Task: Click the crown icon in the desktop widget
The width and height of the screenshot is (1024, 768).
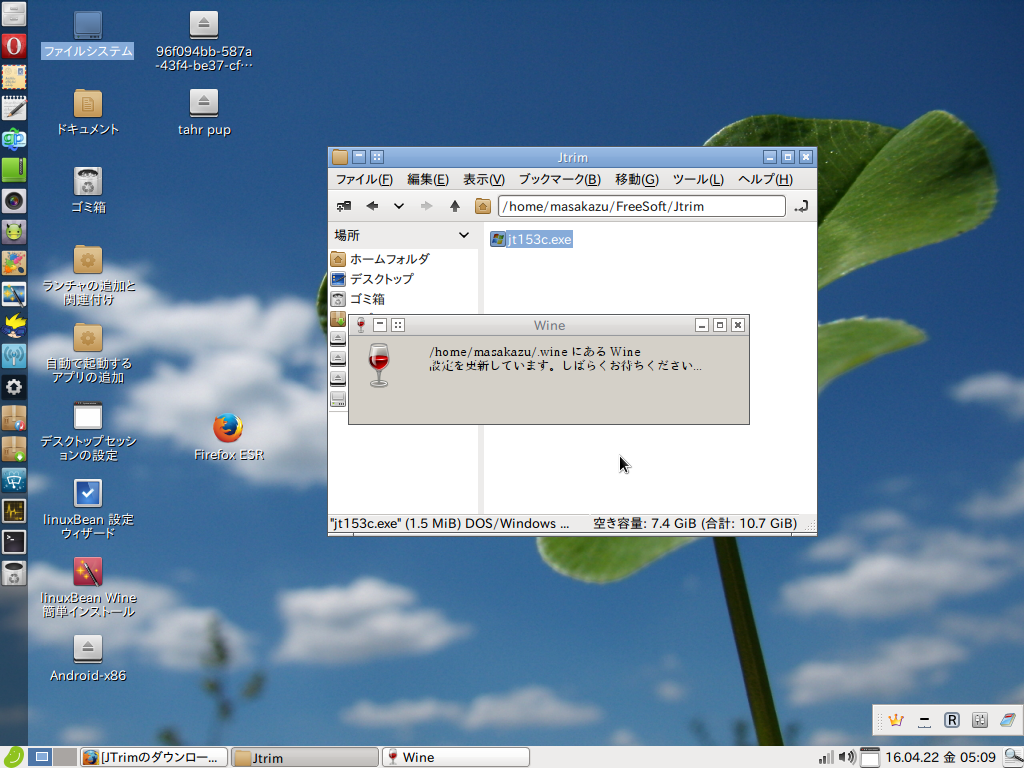Action: point(897,719)
